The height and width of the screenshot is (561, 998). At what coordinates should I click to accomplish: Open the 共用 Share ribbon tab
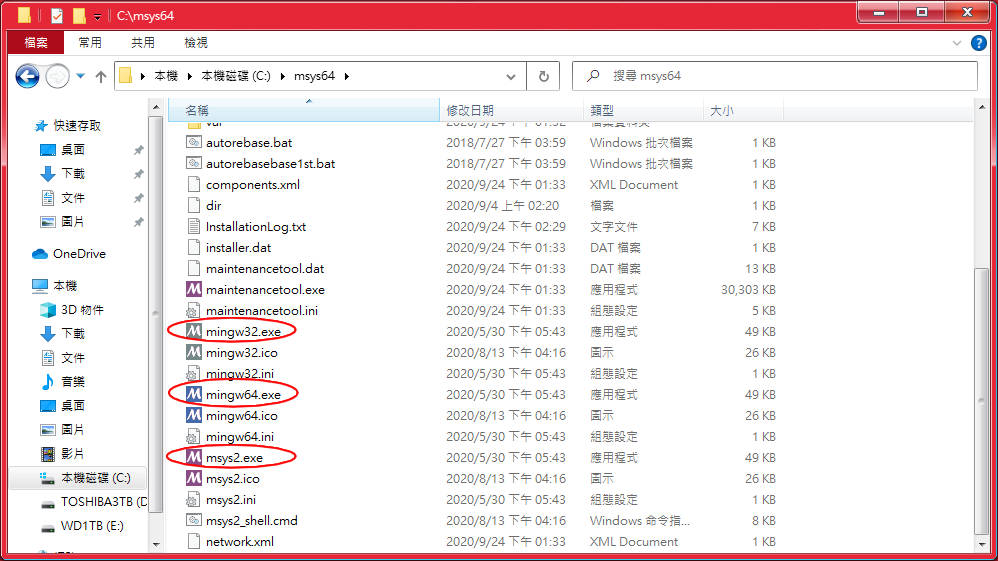pyautogui.click(x=143, y=43)
